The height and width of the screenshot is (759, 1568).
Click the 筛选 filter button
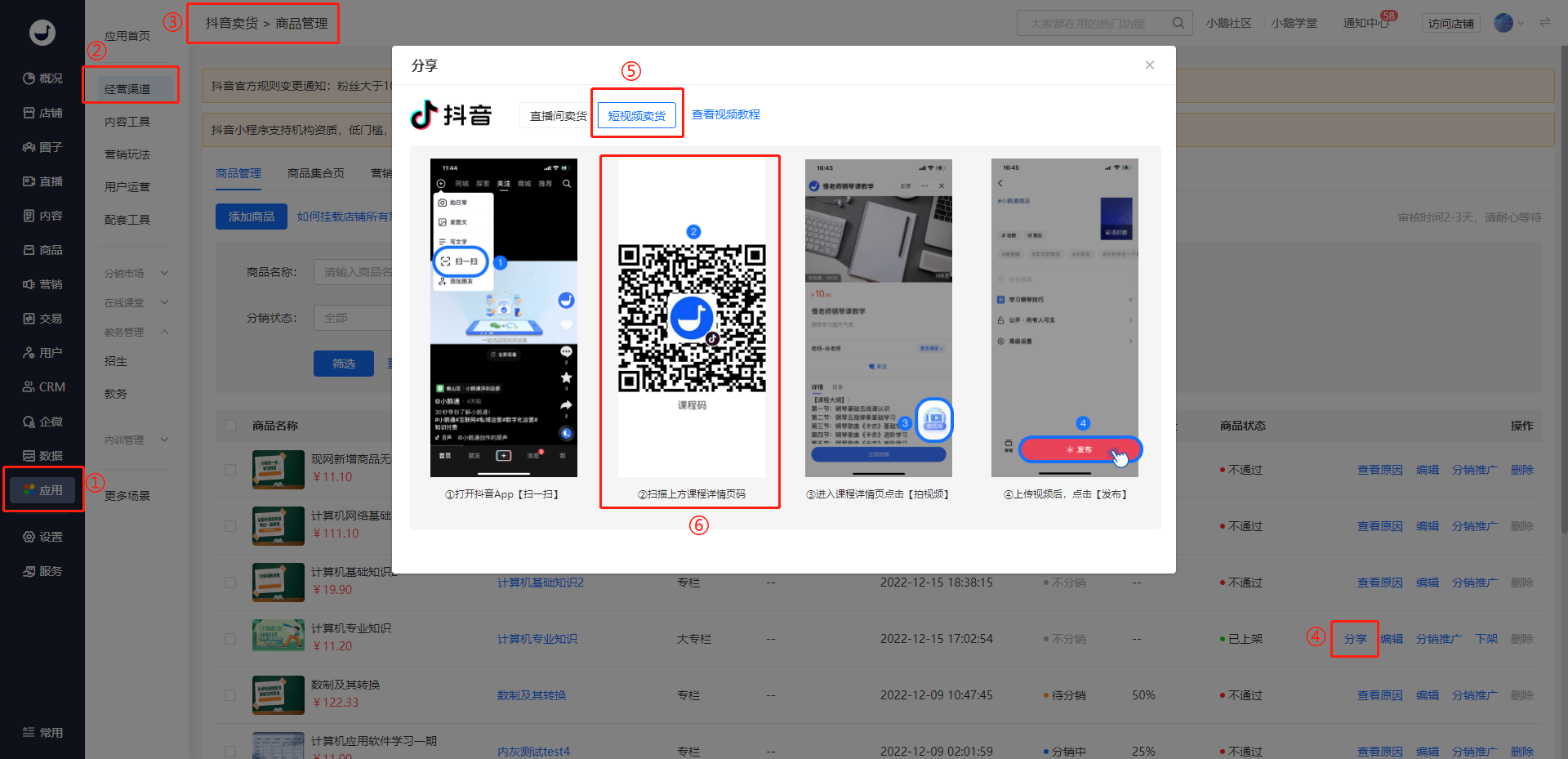click(x=344, y=364)
